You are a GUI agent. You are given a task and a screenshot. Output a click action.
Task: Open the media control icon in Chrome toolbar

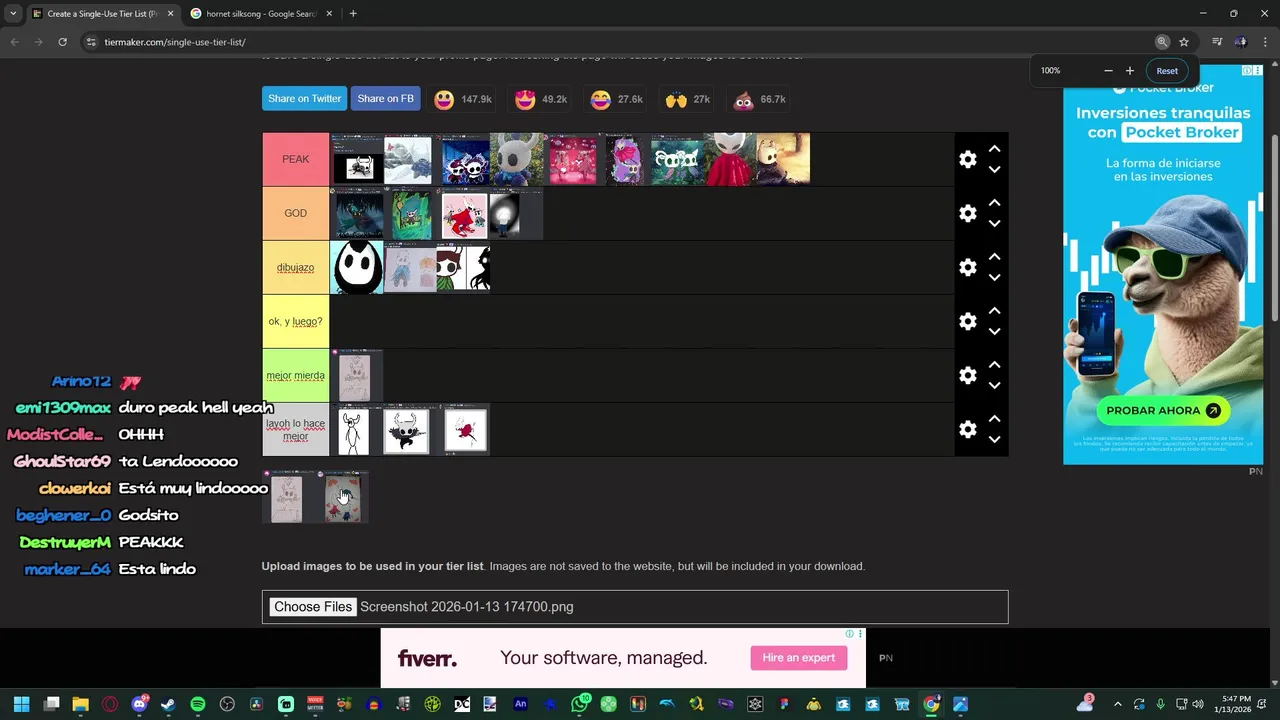[1217, 42]
